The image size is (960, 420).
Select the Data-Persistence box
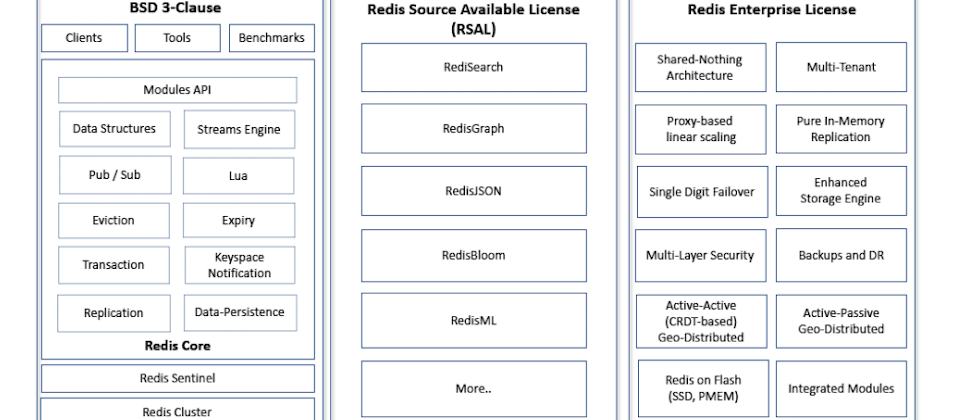click(x=241, y=312)
